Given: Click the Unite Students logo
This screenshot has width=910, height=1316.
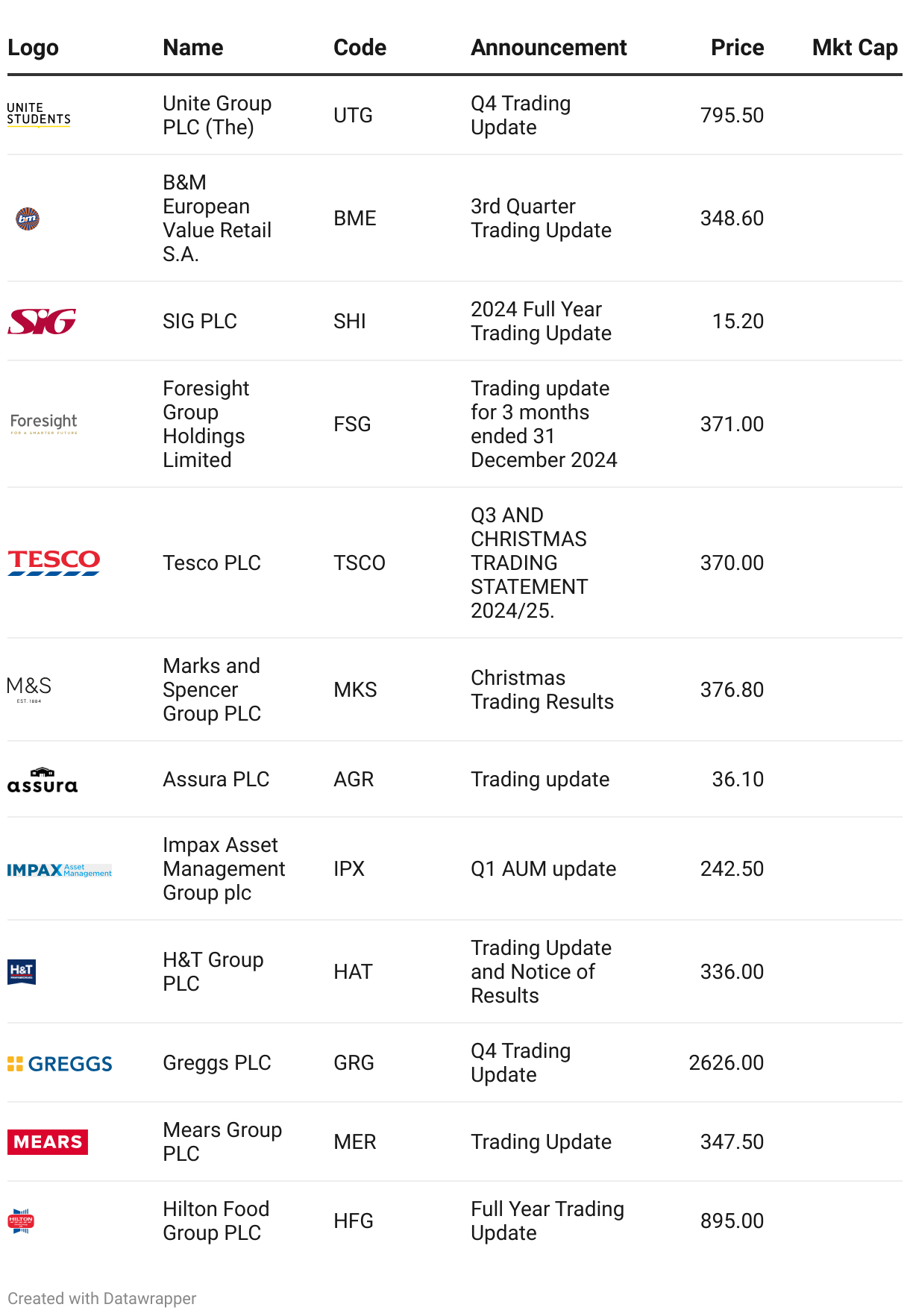Looking at the screenshot, I should point(39,115).
